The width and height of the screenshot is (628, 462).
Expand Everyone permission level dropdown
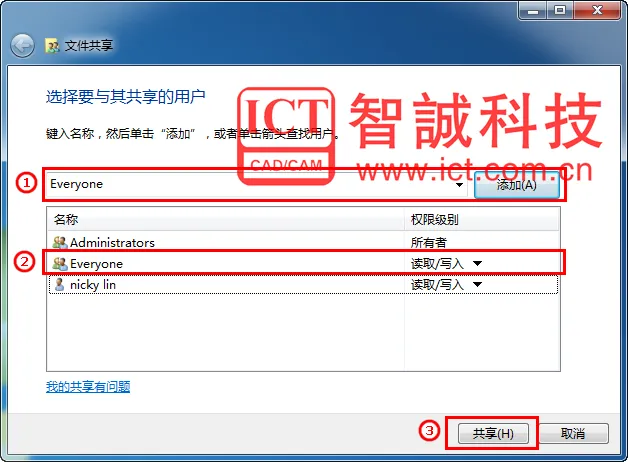477,263
